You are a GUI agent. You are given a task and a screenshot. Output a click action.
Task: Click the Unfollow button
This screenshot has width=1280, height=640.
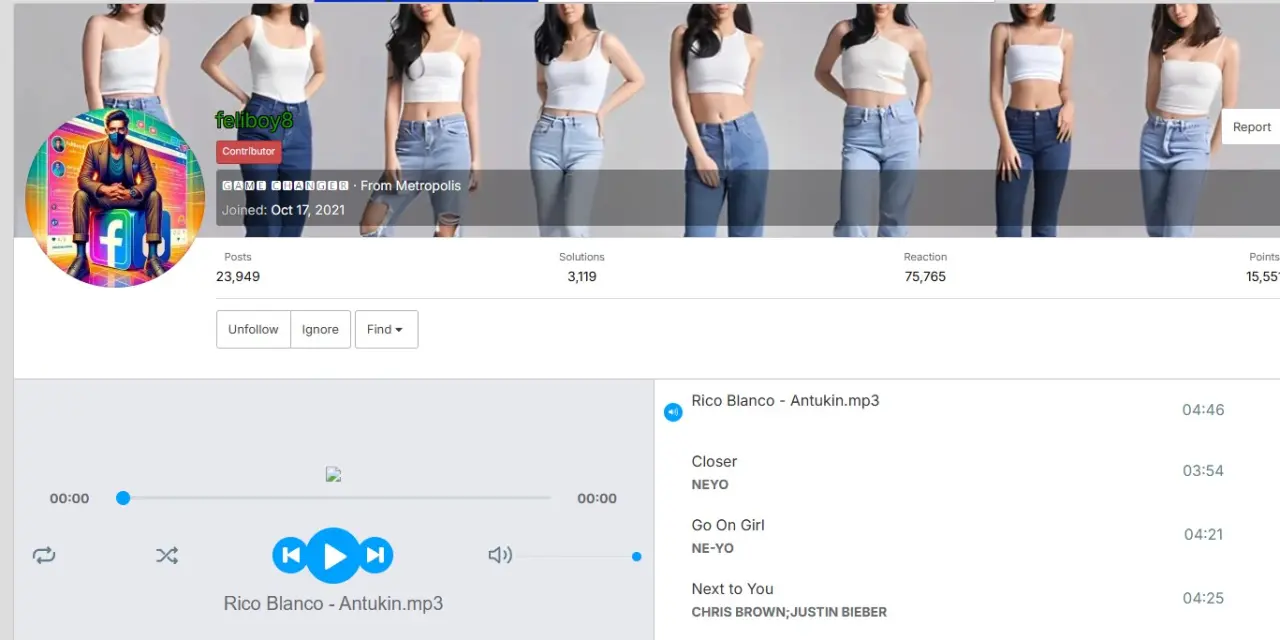253,329
